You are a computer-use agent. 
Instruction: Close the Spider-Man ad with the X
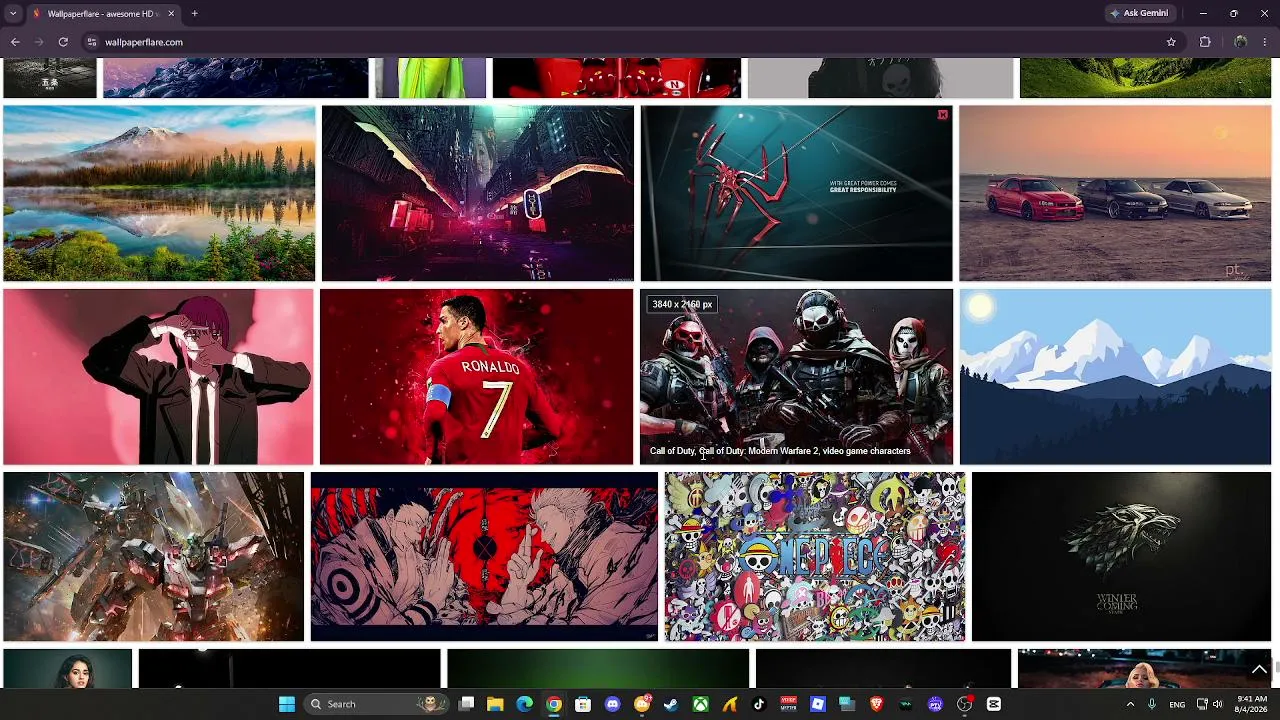942,115
